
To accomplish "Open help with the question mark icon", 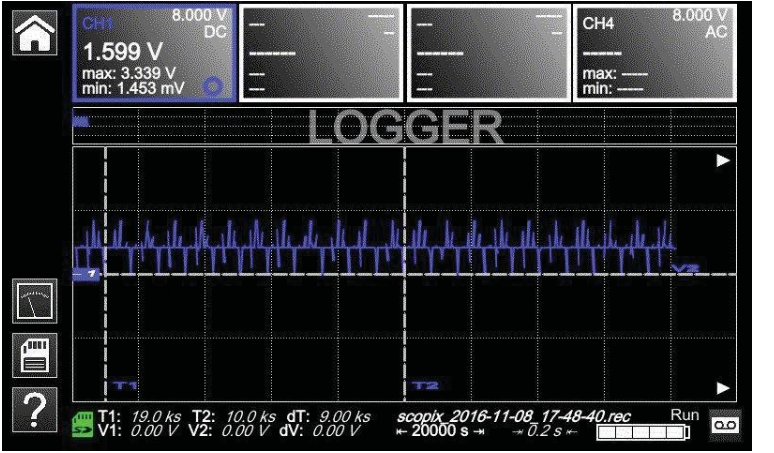I will click(33, 411).
